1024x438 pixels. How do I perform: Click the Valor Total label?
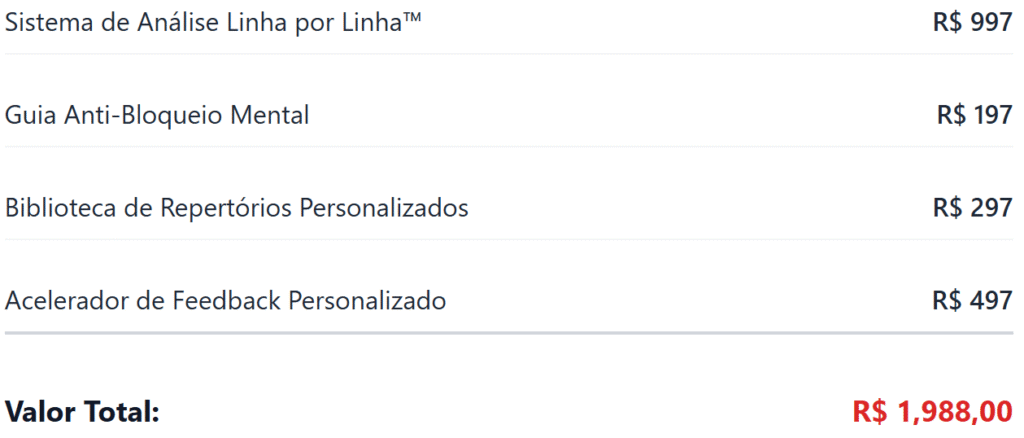tap(82, 411)
